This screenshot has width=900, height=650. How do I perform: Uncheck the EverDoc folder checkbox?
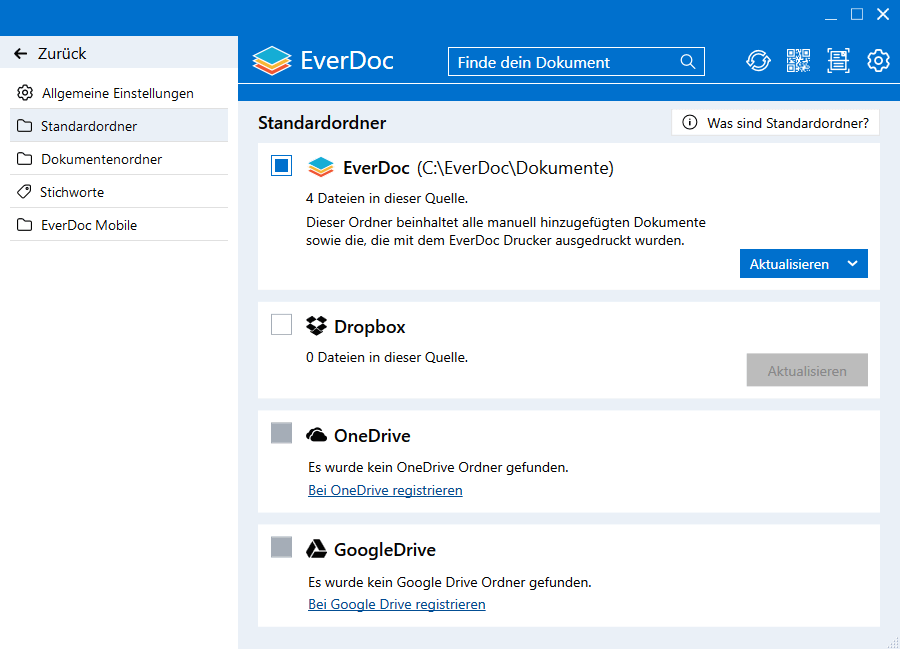(x=281, y=166)
